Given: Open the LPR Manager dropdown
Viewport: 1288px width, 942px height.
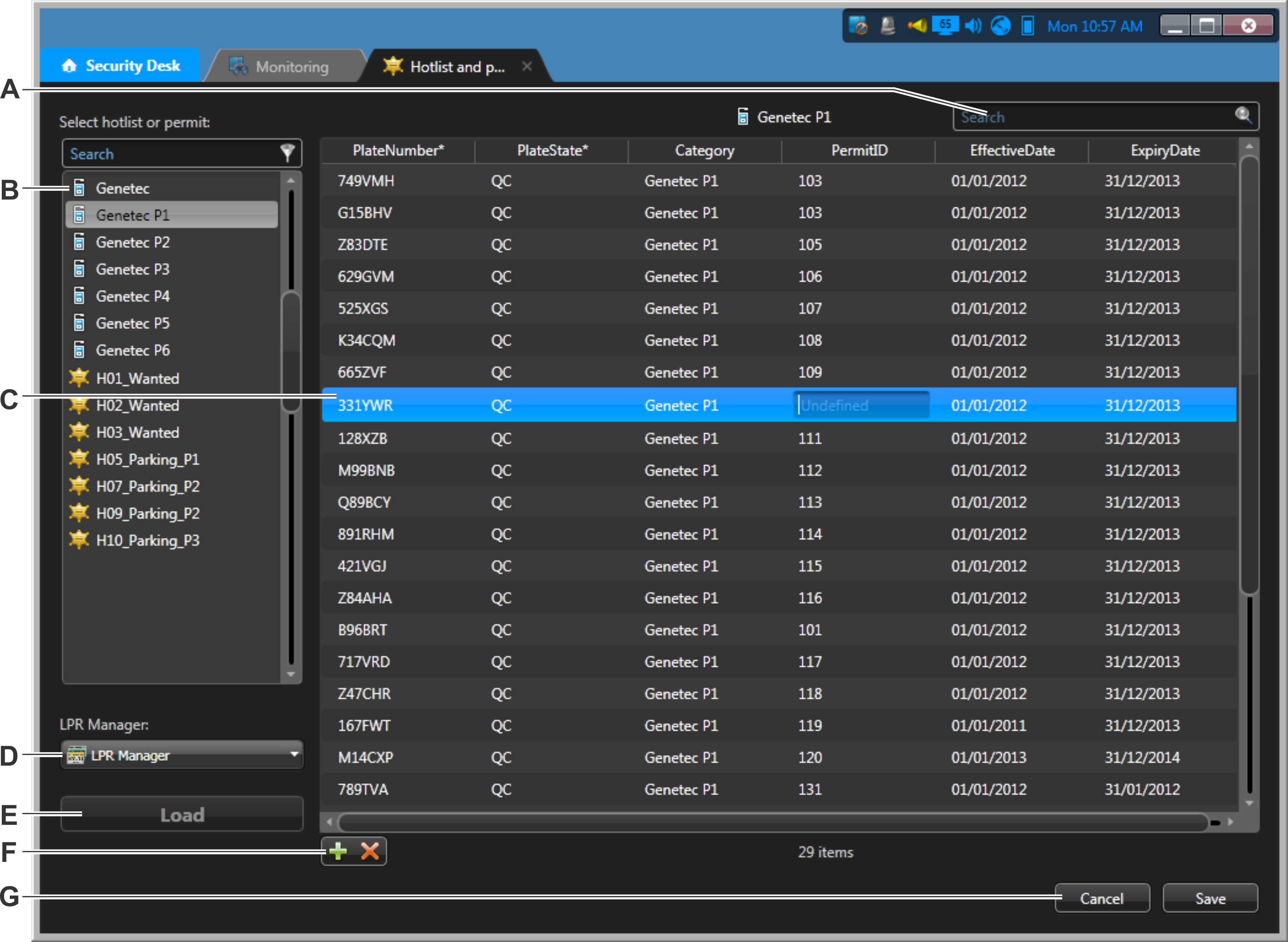Looking at the screenshot, I should pyautogui.click(x=182, y=755).
